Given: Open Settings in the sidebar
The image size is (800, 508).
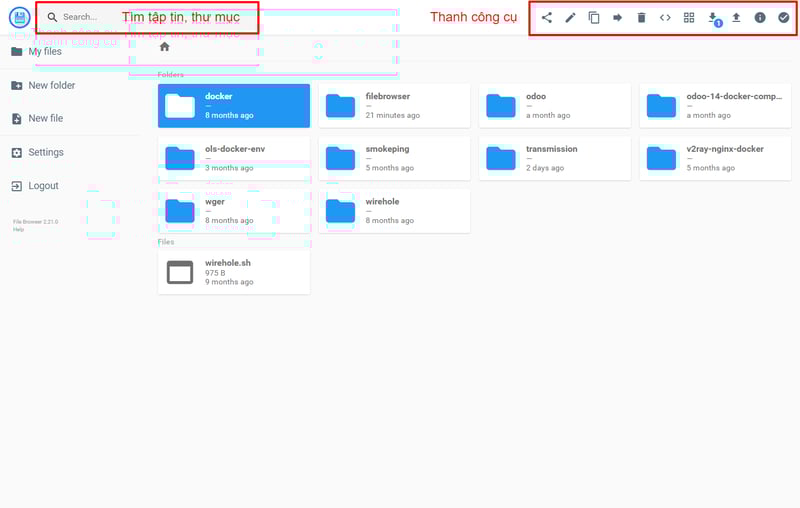Looking at the screenshot, I should (x=45, y=153).
